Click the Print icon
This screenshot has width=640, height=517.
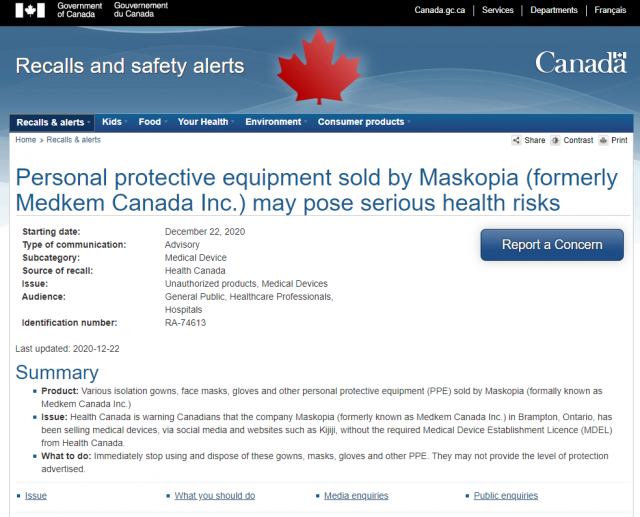pos(603,140)
